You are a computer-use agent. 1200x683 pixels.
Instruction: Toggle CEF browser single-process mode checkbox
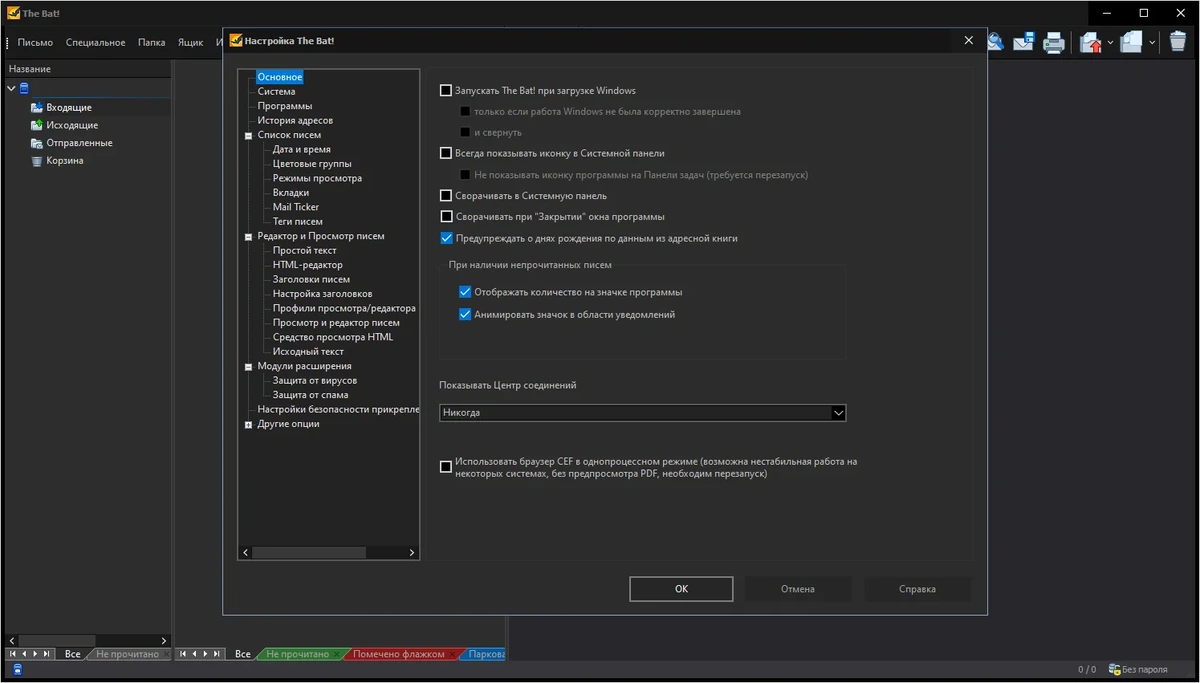tap(446, 468)
